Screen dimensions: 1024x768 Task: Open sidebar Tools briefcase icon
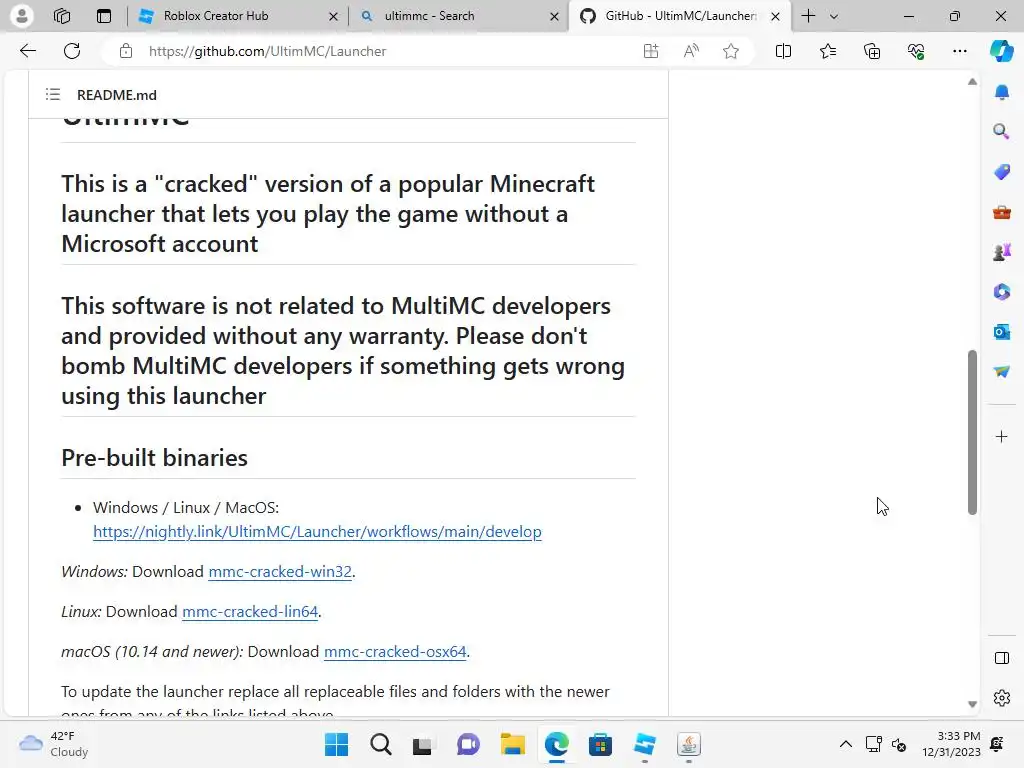tap(1001, 212)
